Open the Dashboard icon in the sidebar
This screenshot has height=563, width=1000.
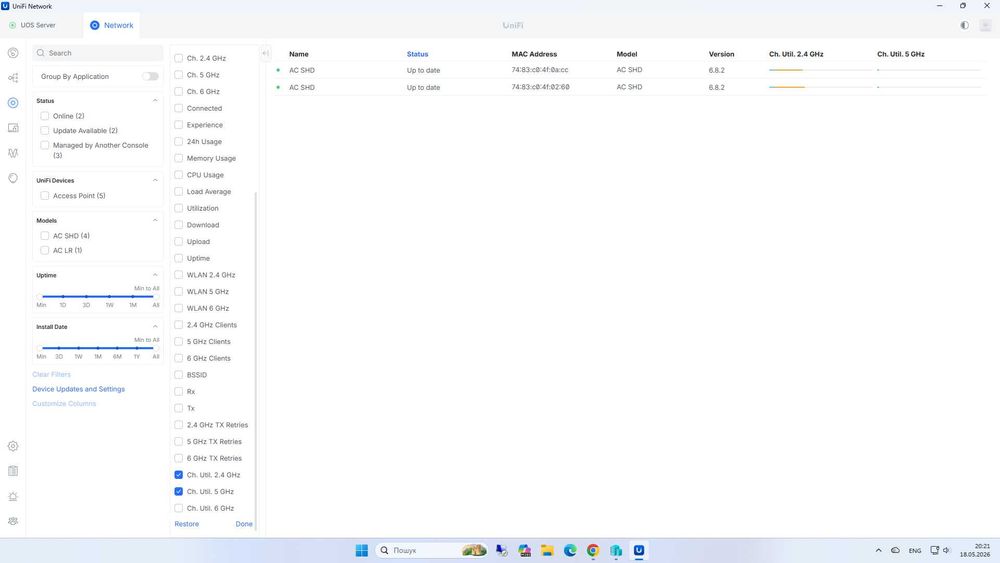click(13, 53)
